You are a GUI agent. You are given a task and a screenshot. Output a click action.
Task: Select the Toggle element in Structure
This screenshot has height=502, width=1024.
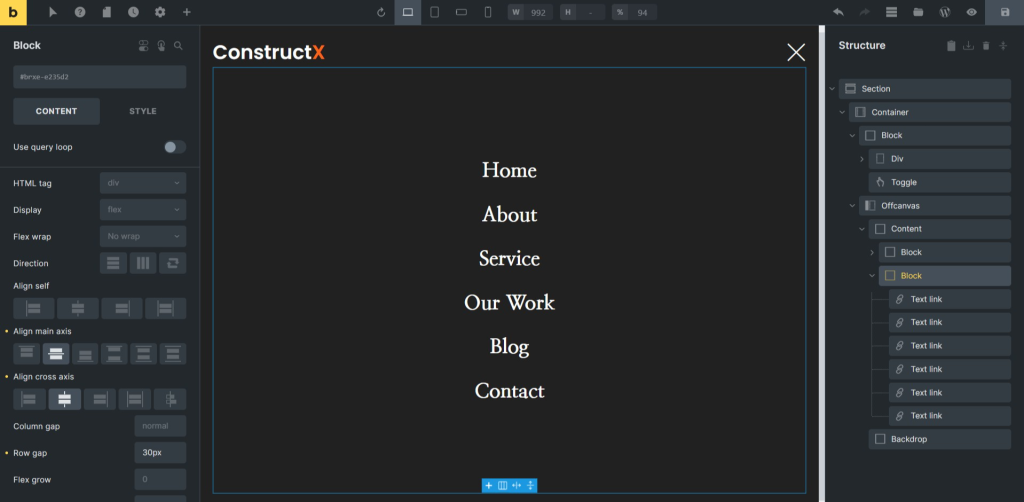click(940, 182)
